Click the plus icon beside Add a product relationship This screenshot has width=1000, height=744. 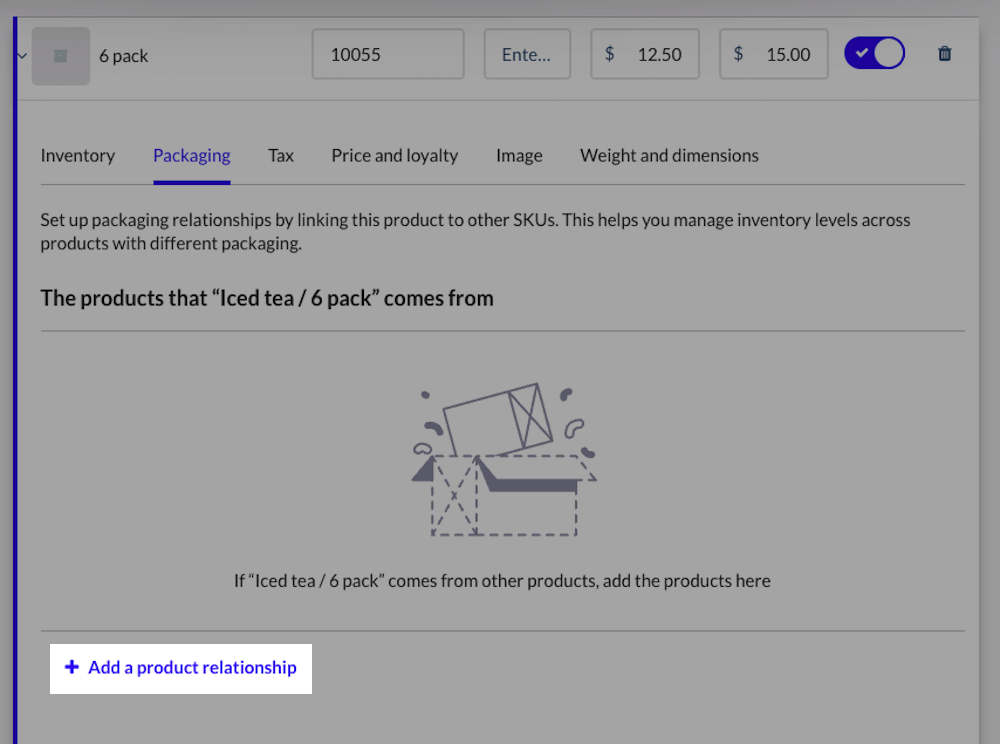pyautogui.click(x=71, y=667)
